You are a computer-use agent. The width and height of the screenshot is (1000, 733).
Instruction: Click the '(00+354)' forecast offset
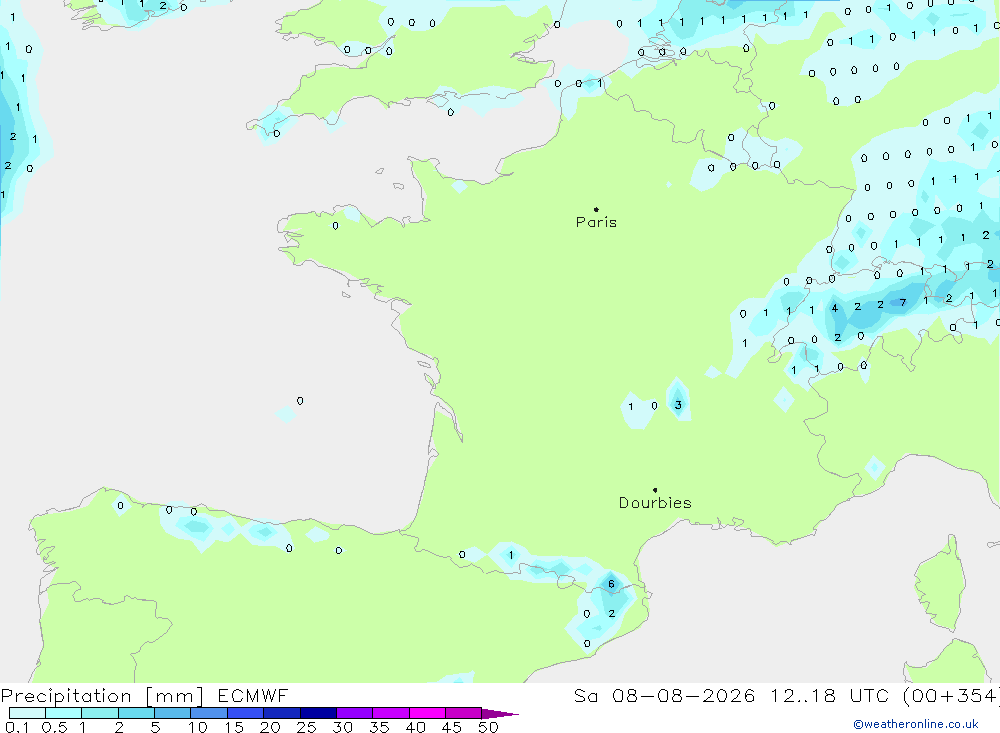coord(951,696)
